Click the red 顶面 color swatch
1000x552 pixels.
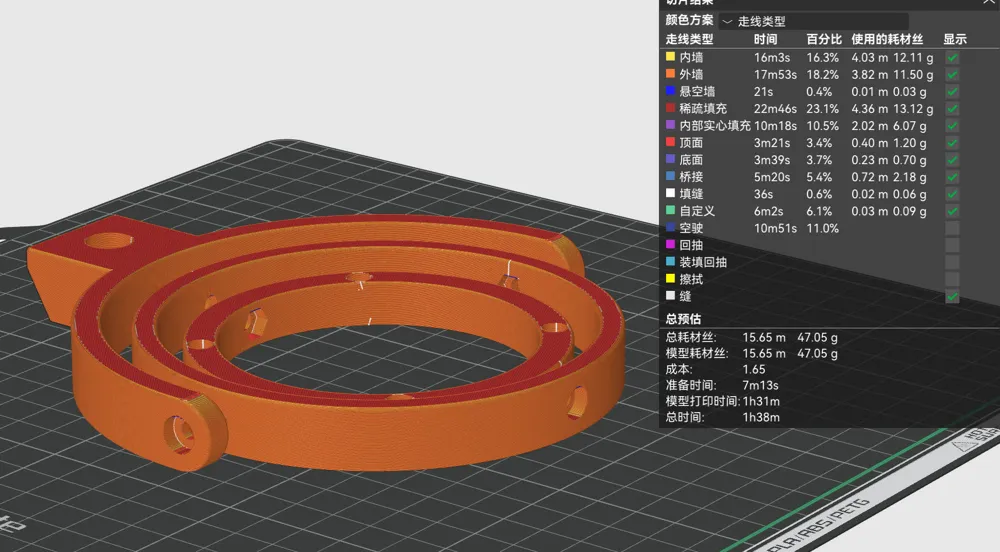click(670, 142)
